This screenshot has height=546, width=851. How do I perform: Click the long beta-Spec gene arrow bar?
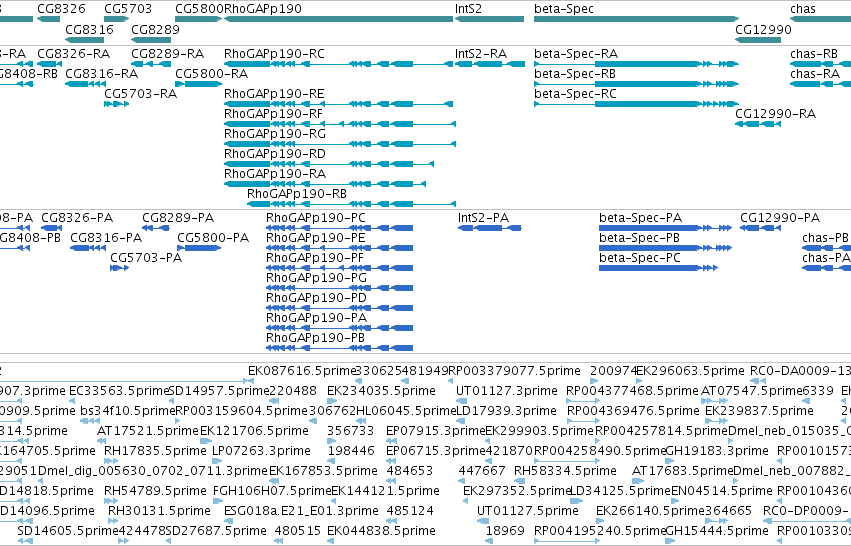[x=637, y=19]
